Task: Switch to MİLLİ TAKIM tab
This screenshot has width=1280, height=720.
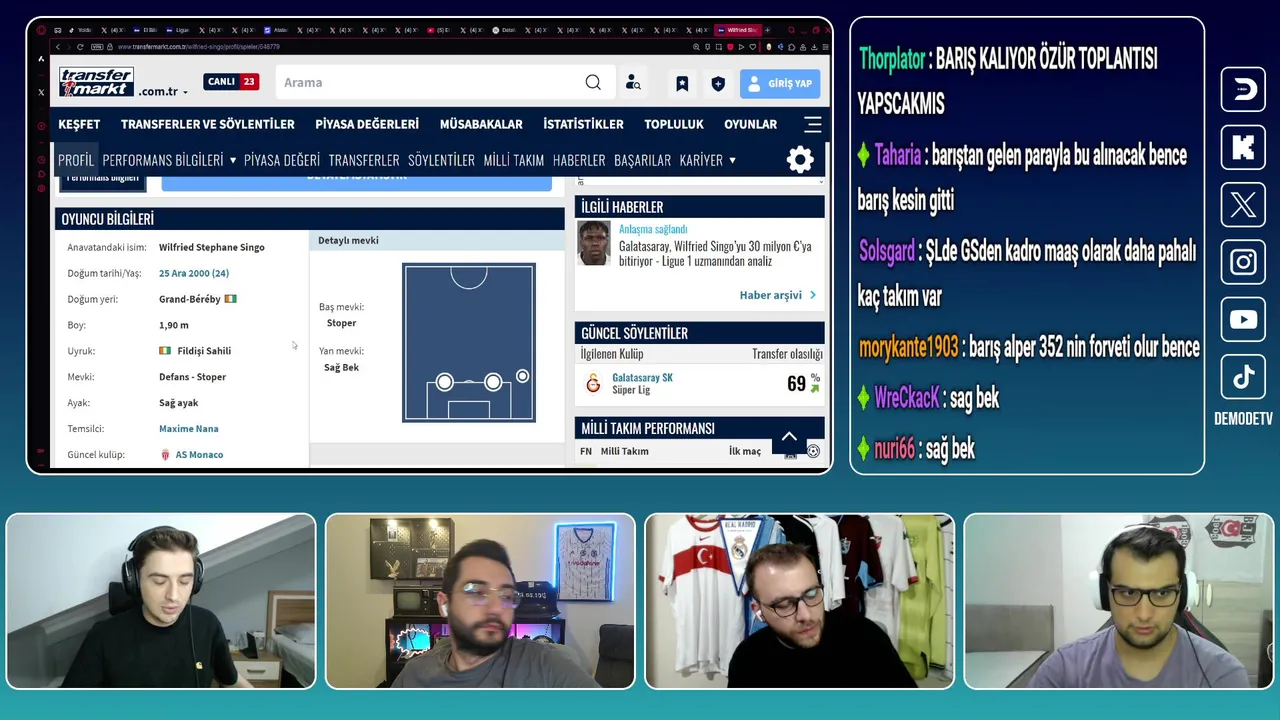Action: [514, 160]
